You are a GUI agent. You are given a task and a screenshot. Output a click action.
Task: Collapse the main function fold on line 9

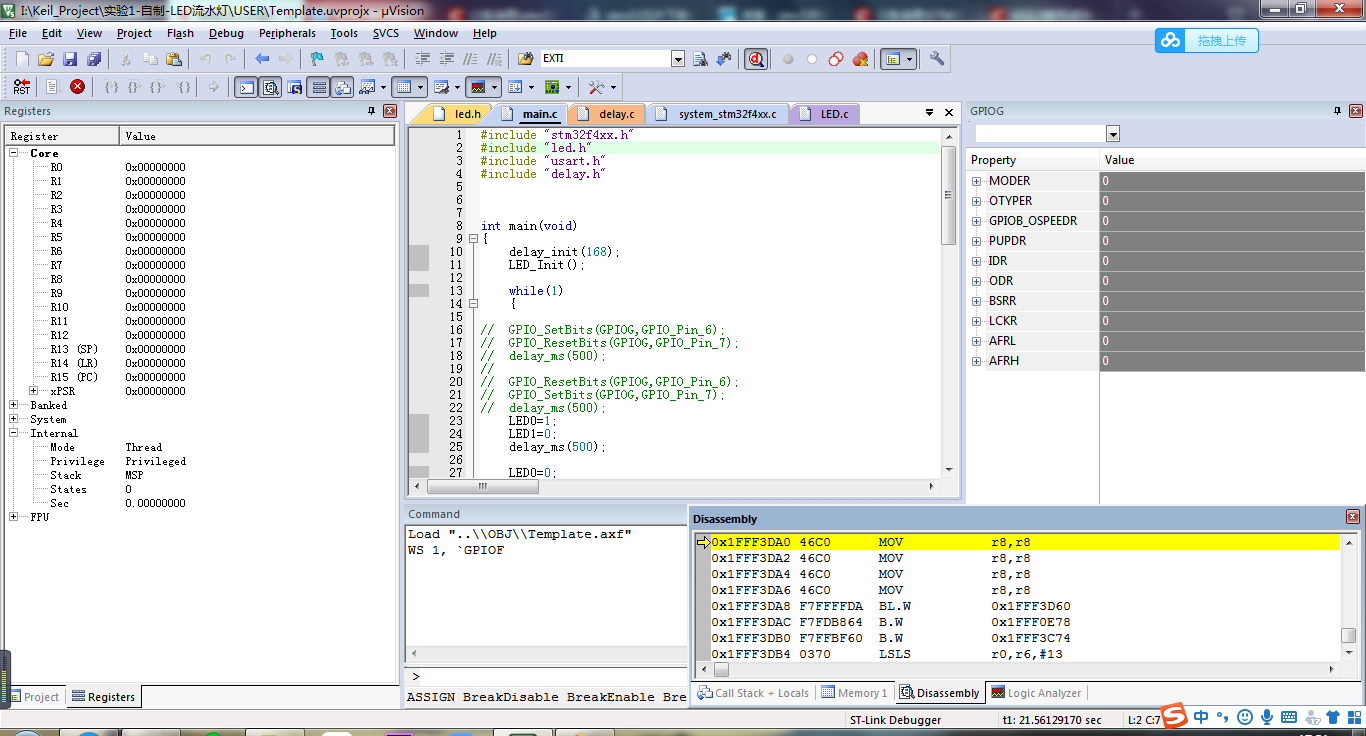click(473, 239)
